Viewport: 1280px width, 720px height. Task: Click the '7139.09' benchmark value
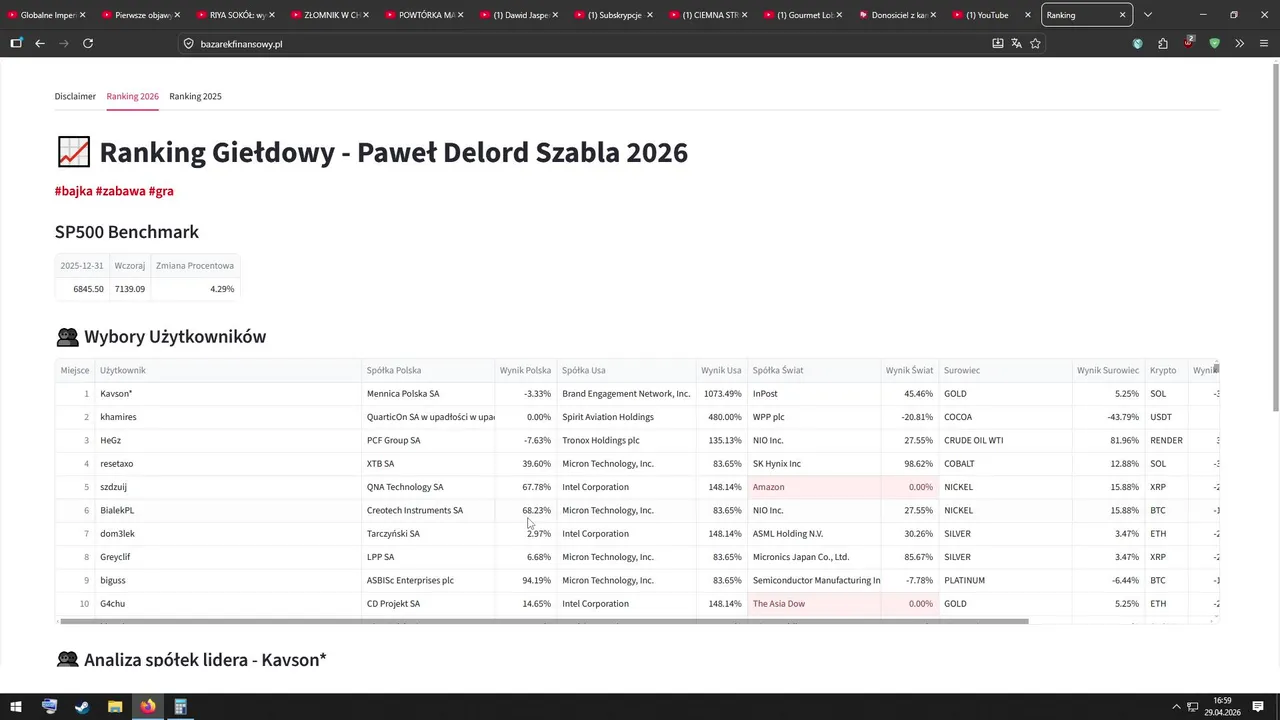coord(130,289)
